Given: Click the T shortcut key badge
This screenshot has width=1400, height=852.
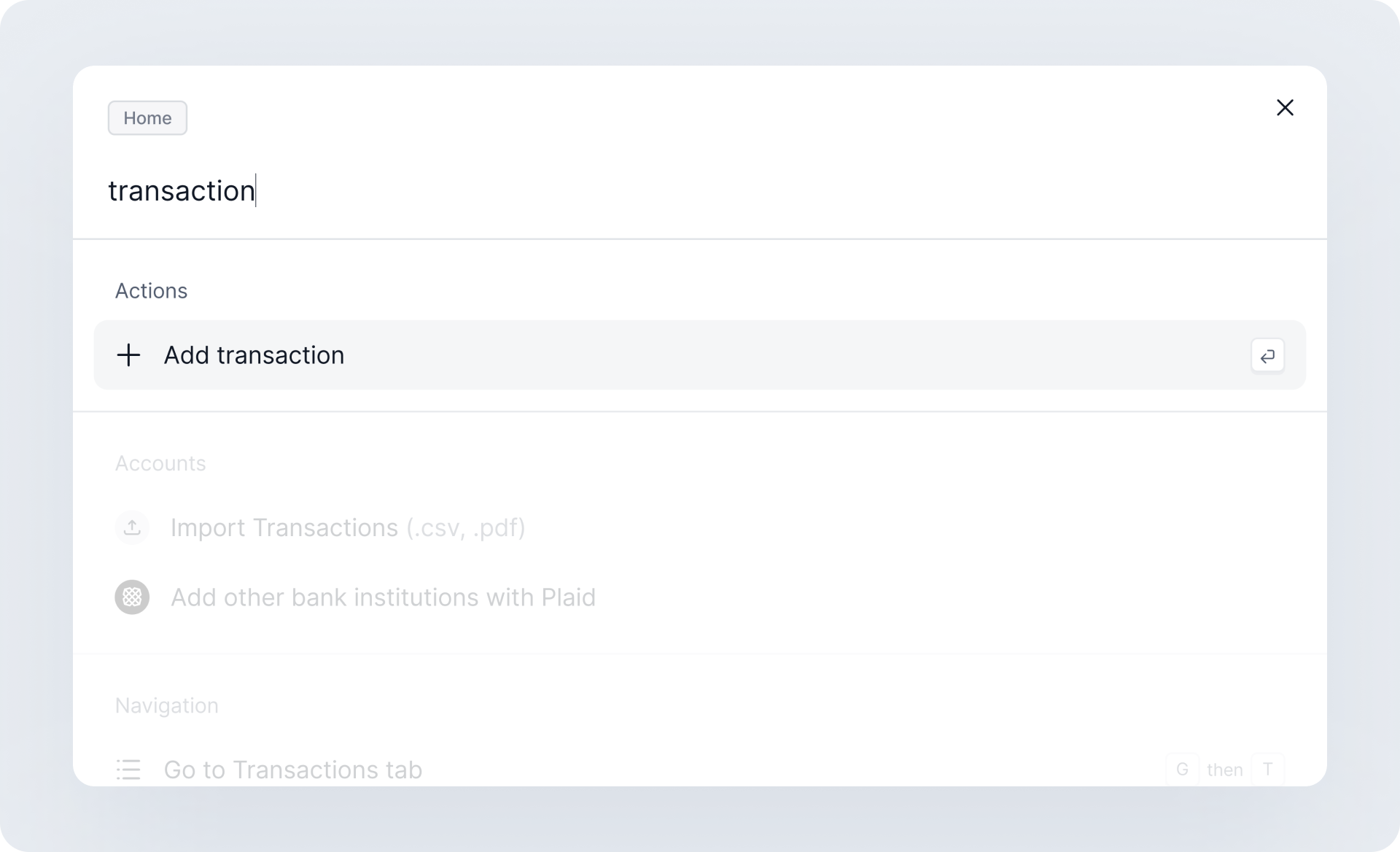Looking at the screenshot, I should 1267,770.
